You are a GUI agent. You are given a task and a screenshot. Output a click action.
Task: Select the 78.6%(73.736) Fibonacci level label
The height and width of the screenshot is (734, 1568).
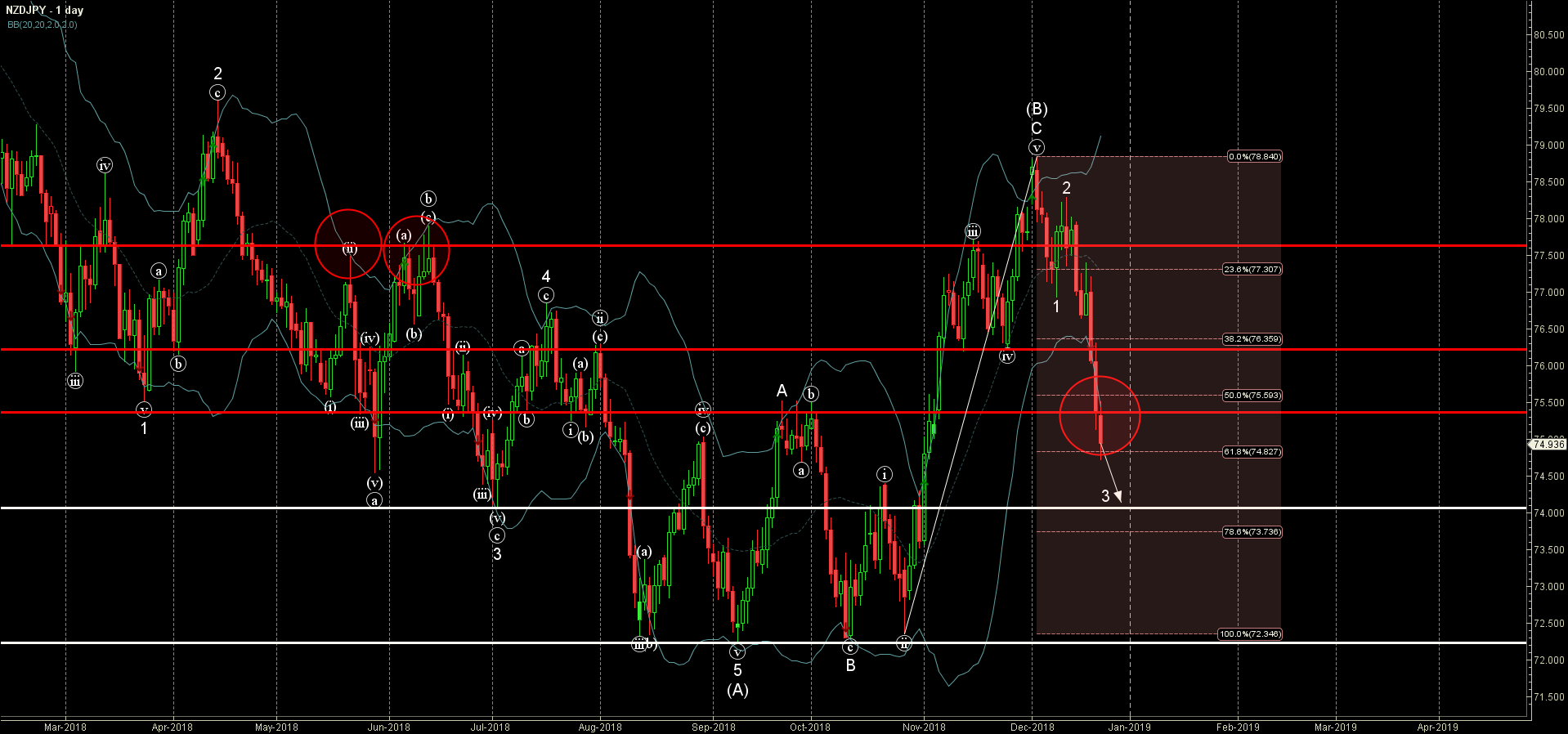(1252, 531)
